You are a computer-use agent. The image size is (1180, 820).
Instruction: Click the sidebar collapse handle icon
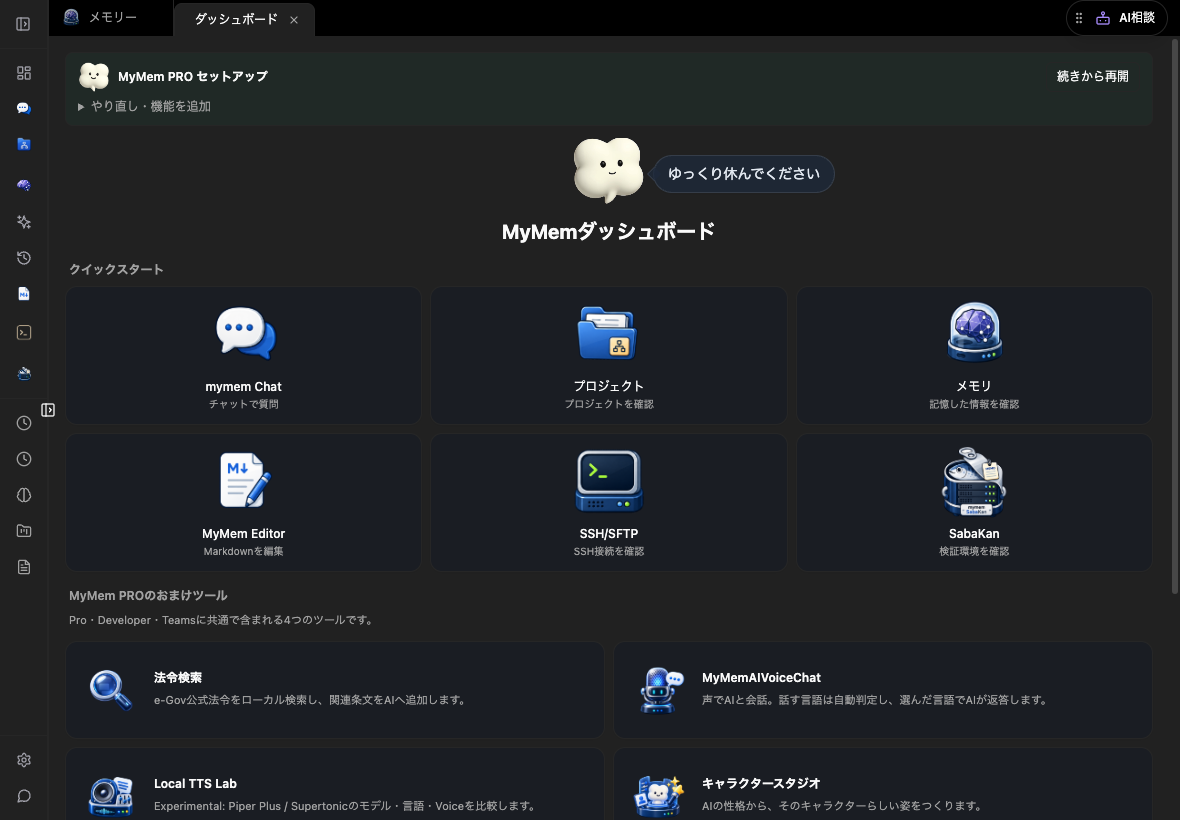48,410
